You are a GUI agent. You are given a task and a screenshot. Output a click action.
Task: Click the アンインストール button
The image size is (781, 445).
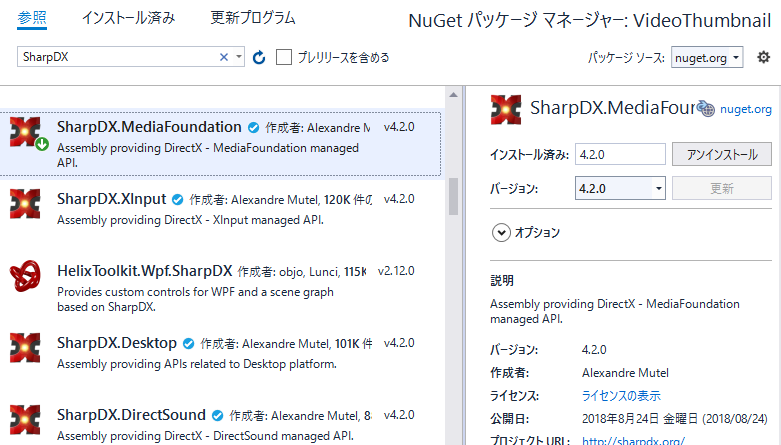[722, 154]
